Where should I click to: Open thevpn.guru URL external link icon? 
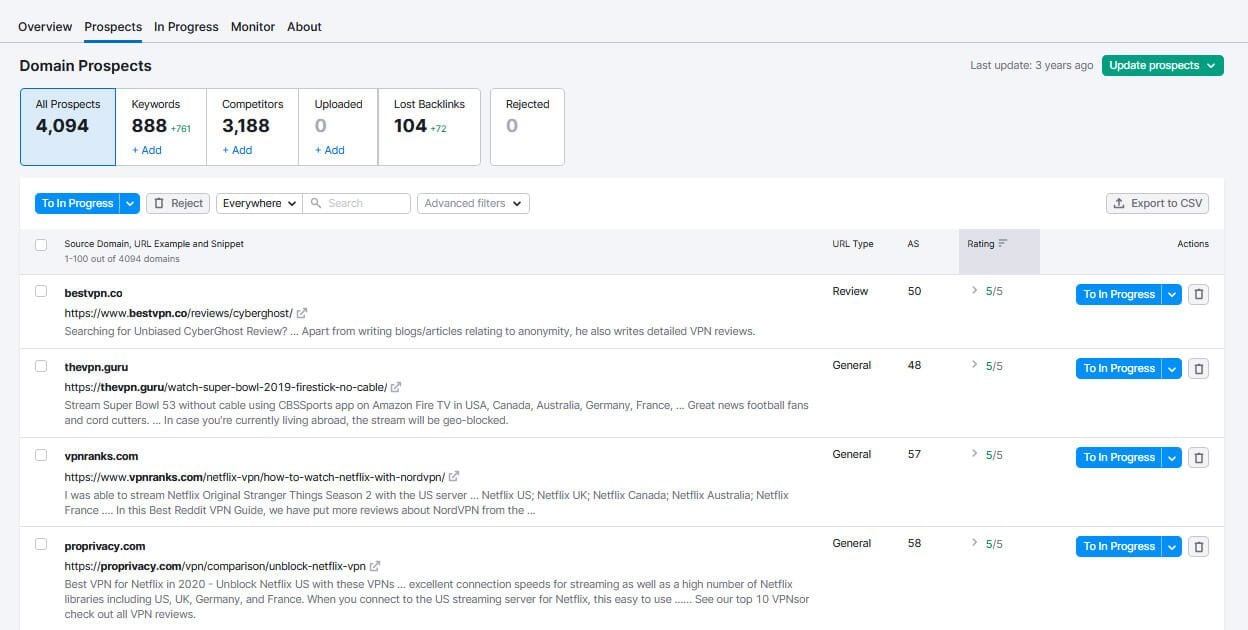[396, 387]
